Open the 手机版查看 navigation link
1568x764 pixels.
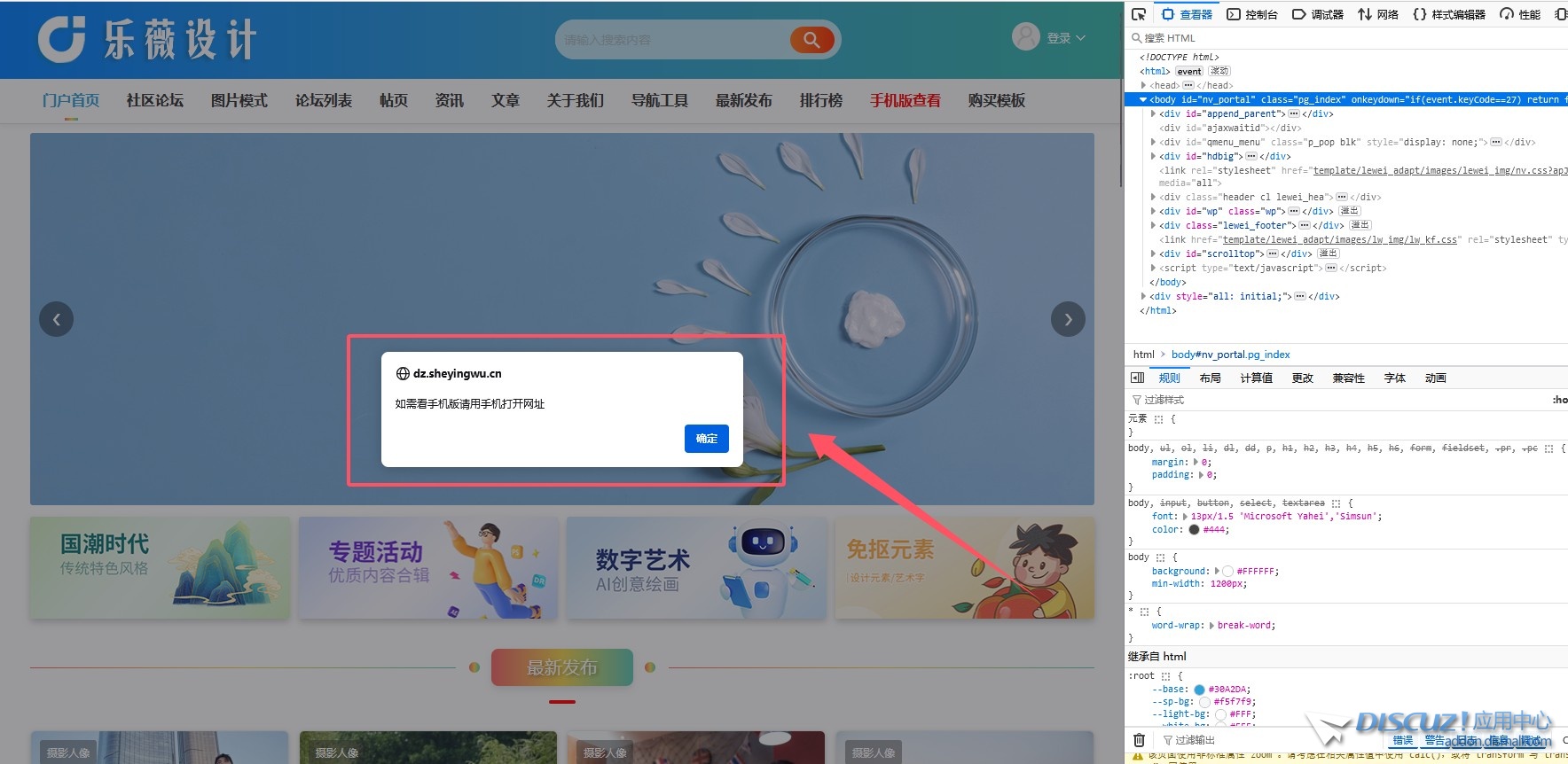tap(905, 101)
